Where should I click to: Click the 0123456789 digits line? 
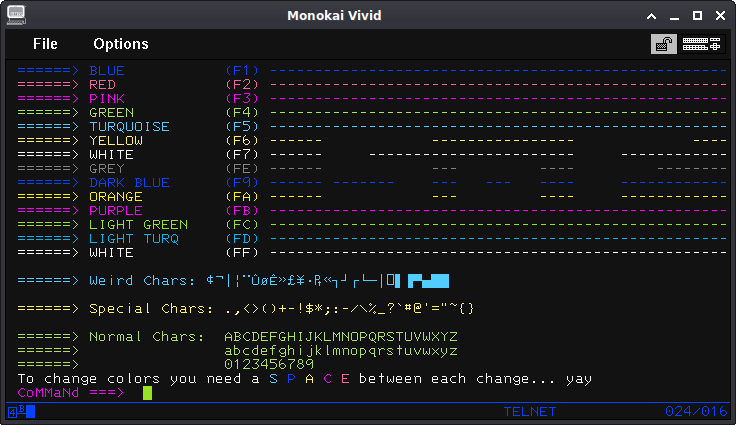pyautogui.click(x=269, y=365)
